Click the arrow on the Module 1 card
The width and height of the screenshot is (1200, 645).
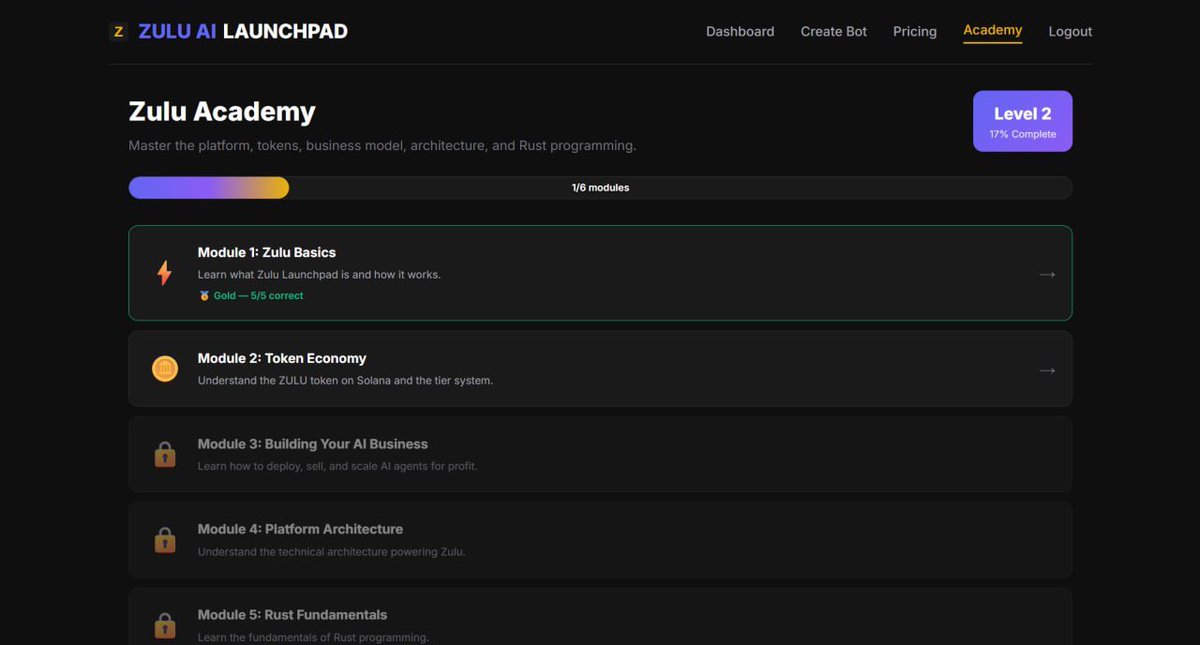pos(1047,274)
